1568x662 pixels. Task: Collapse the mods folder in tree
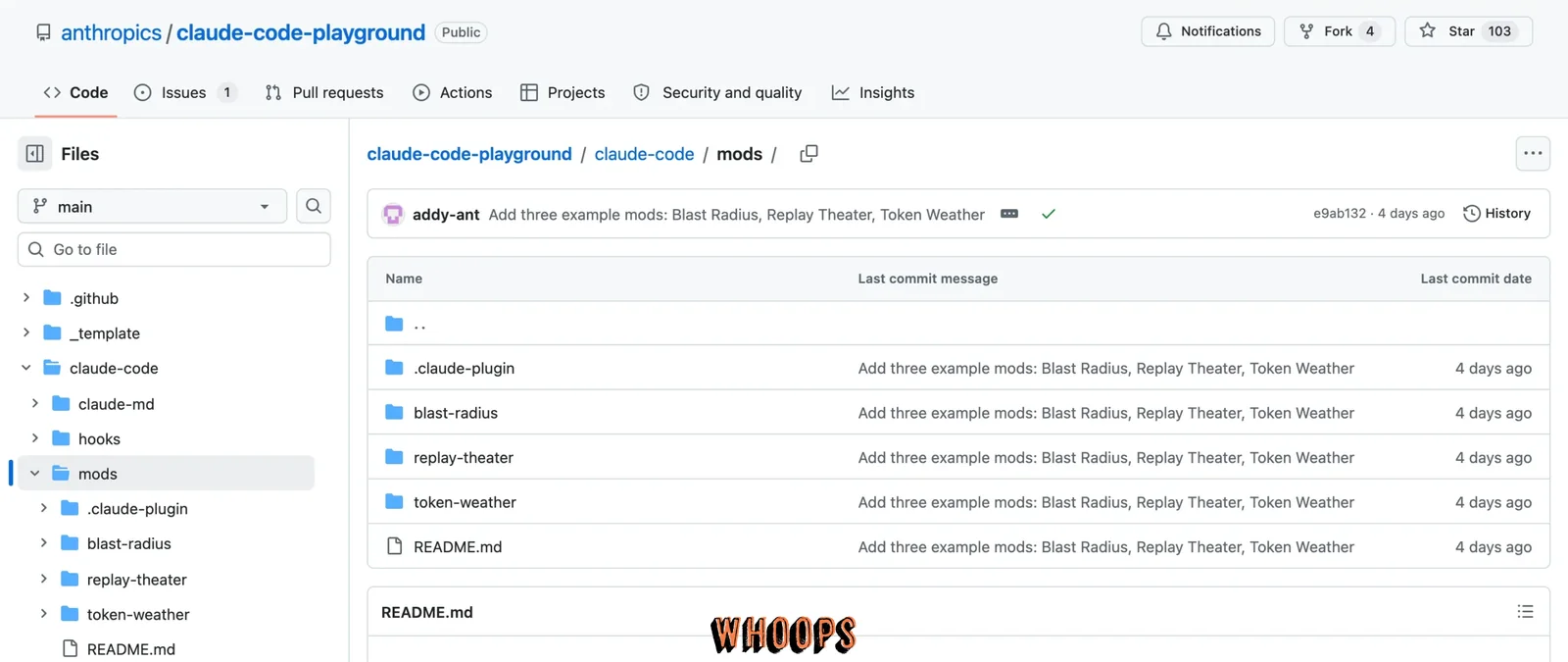click(35, 474)
